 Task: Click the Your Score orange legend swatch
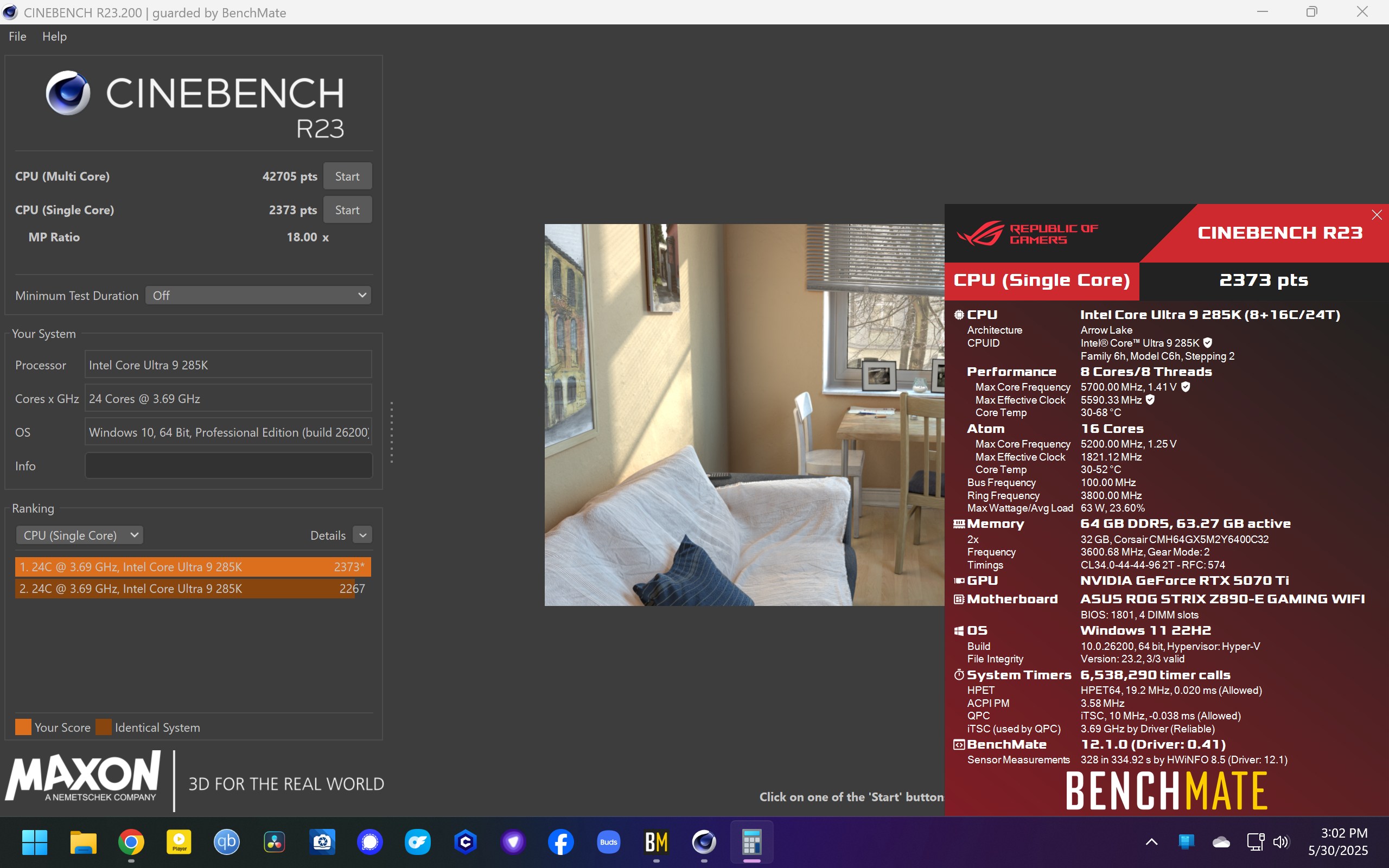pos(23,727)
